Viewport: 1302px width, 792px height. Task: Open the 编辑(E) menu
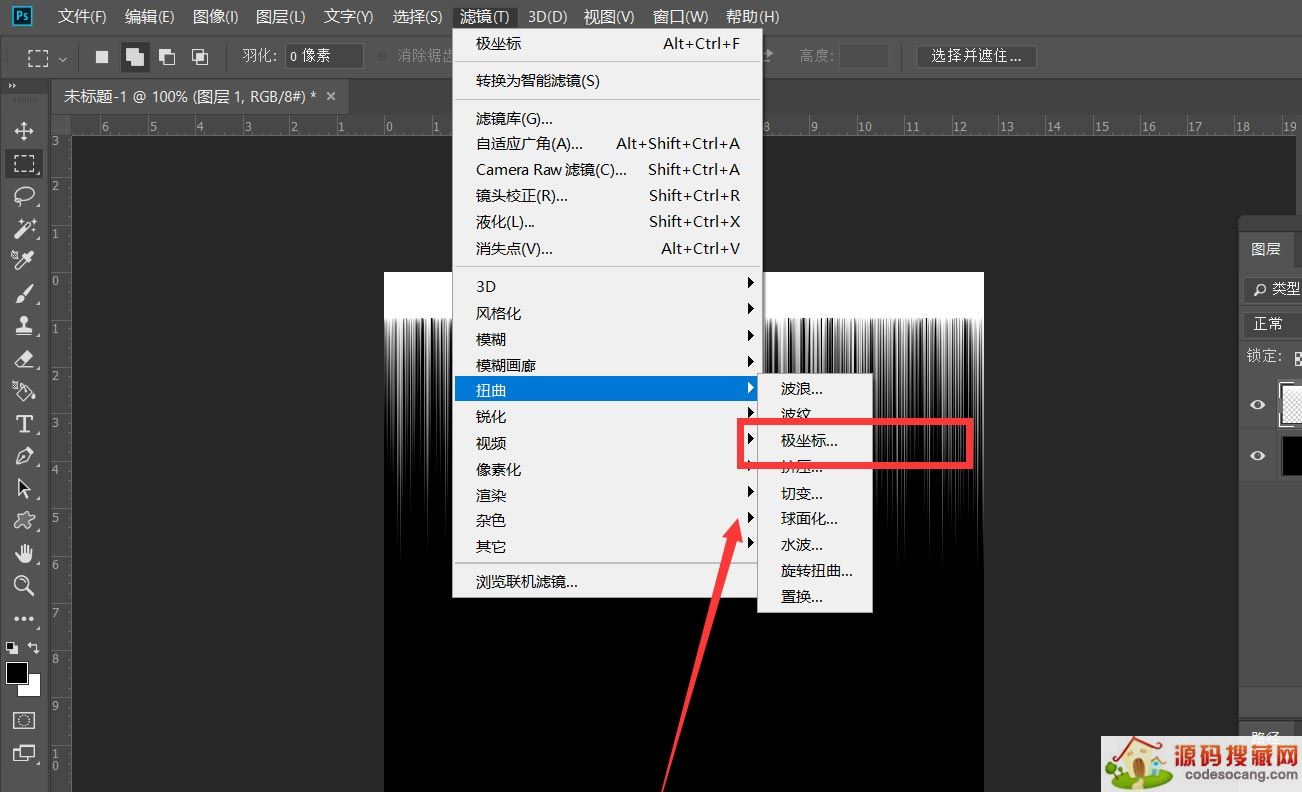149,16
